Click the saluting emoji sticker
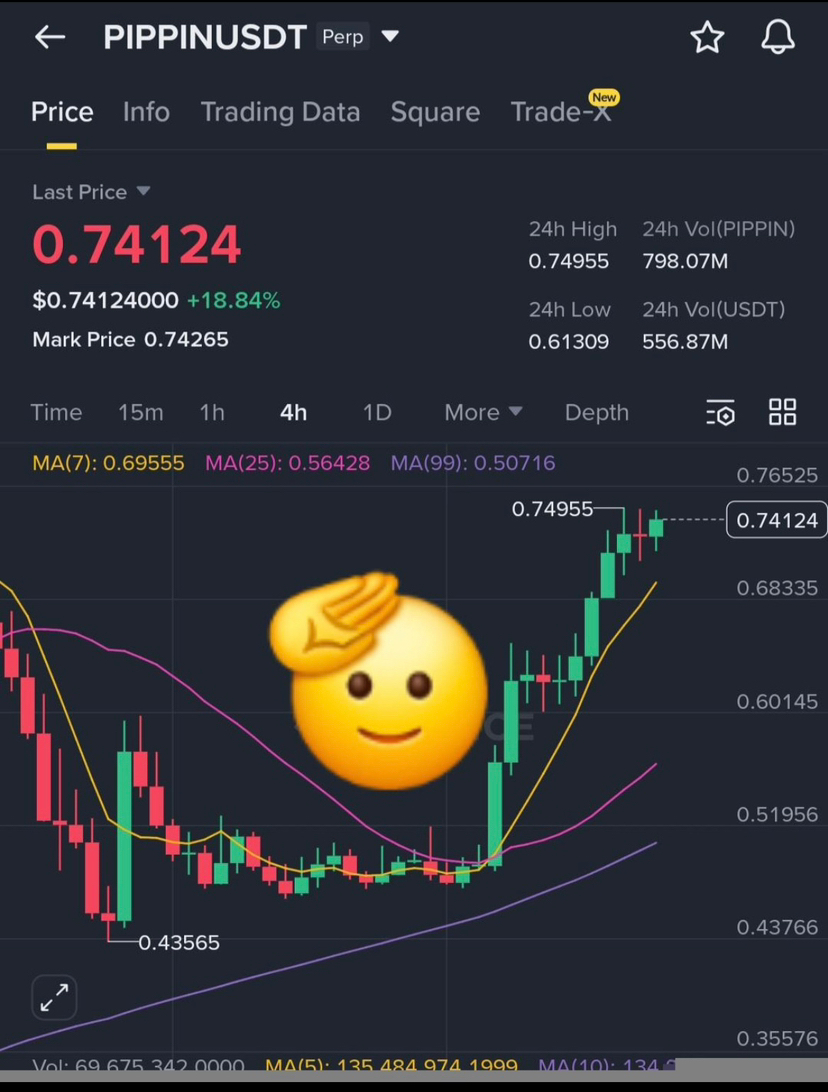828x1092 pixels. [378, 680]
